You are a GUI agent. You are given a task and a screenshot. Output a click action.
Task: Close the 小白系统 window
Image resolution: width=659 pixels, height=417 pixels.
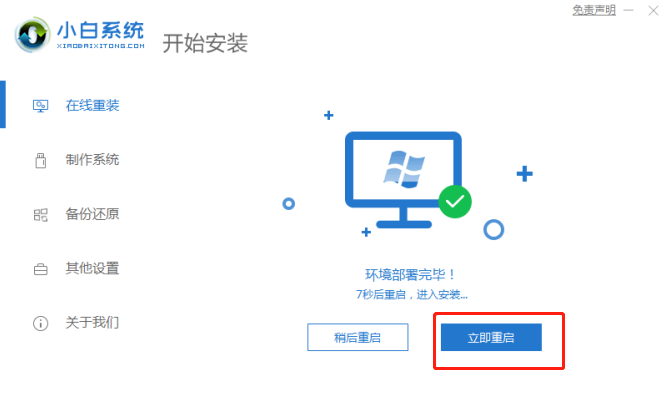pyautogui.click(x=653, y=10)
